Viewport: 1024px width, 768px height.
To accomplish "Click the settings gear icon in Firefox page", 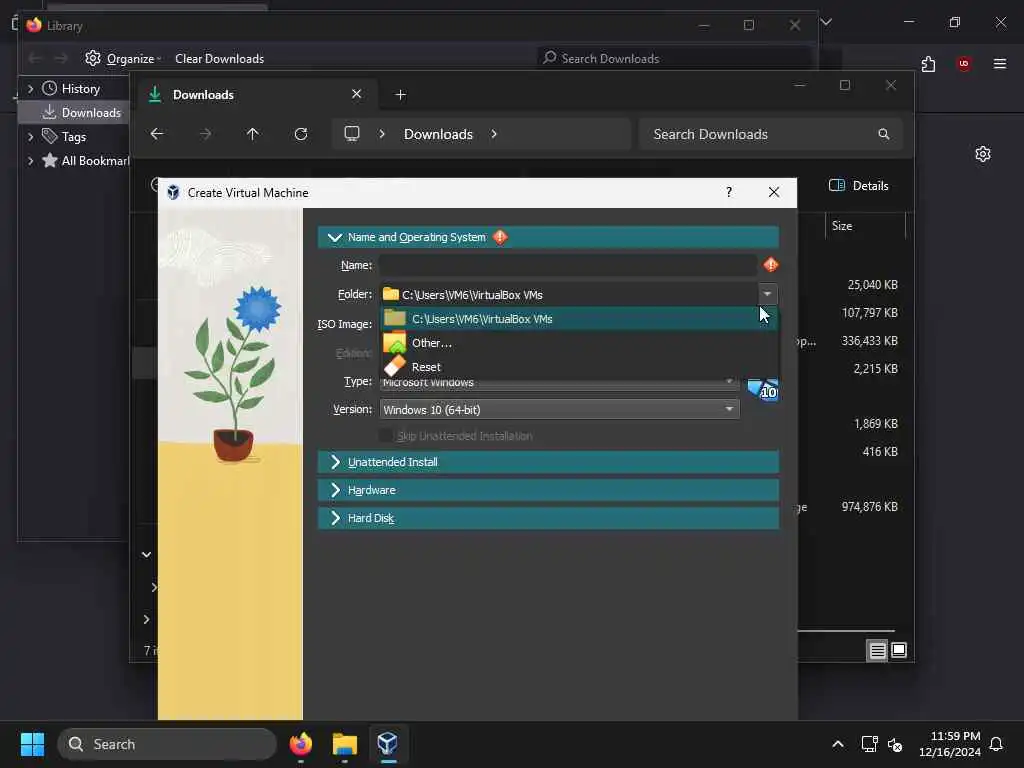I will pos(982,154).
